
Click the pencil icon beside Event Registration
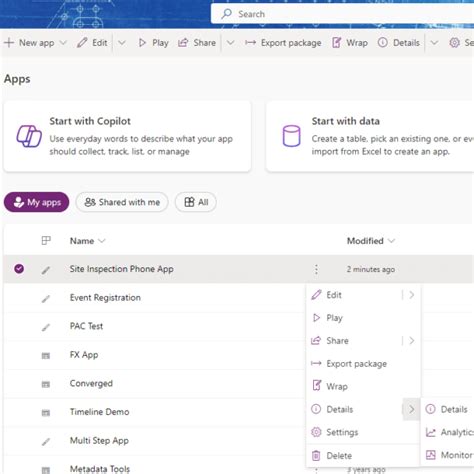point(46,298)
